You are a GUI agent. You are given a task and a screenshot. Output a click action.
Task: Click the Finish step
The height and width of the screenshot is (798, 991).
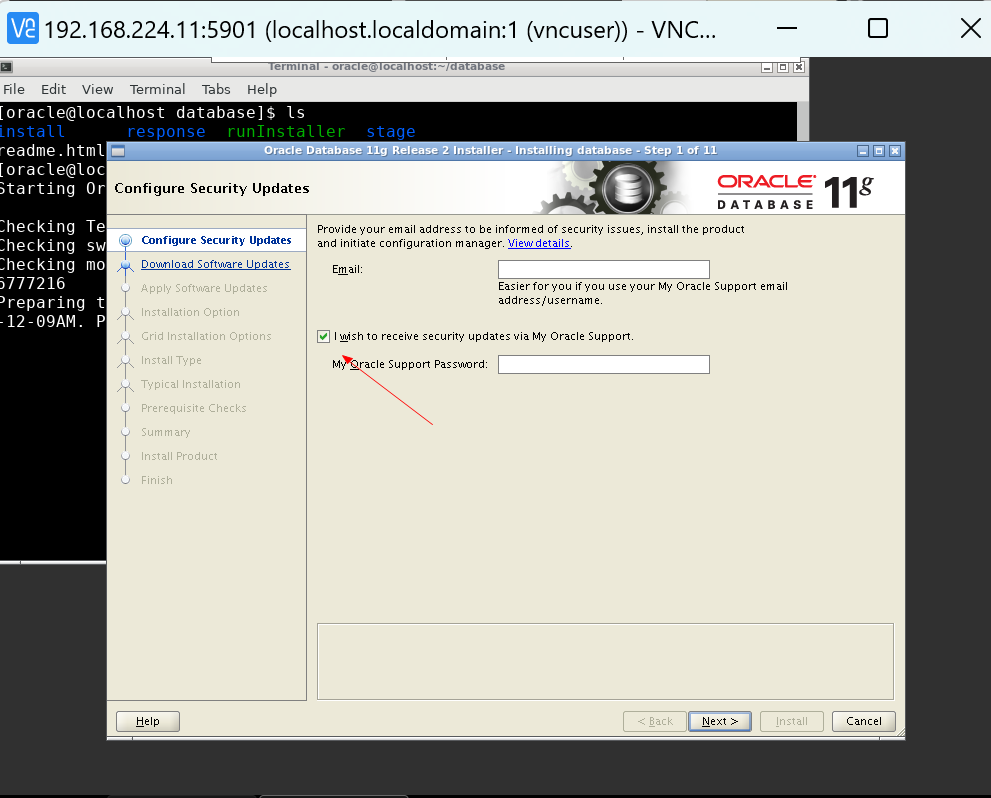[x=157, y=480]
